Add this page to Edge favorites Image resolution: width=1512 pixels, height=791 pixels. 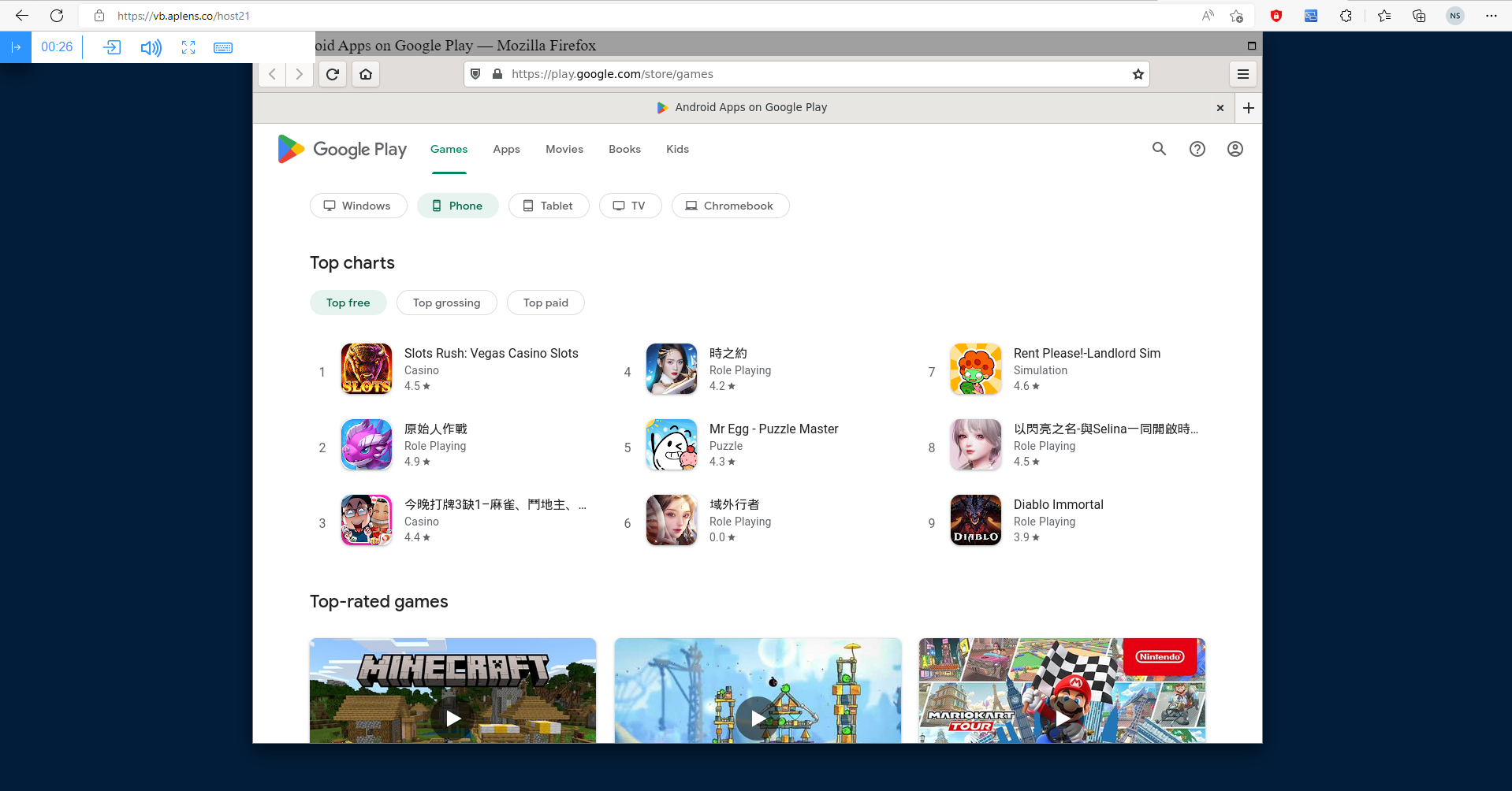coord(1236,16)
